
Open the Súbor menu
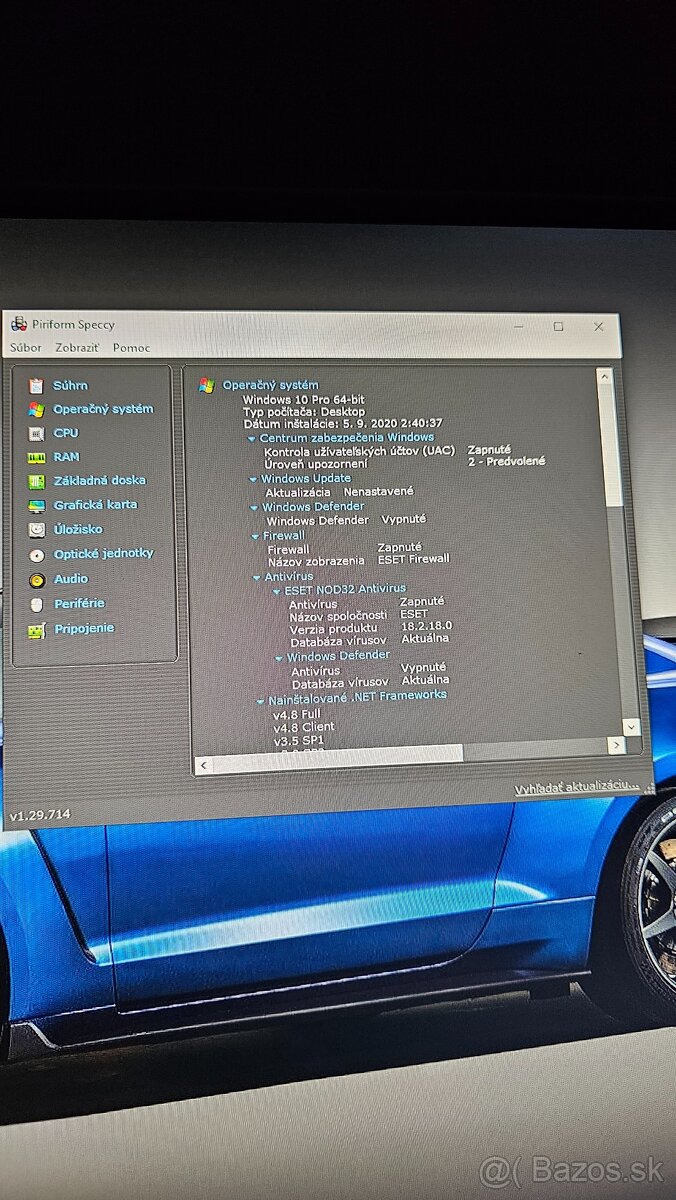point(26,348)
